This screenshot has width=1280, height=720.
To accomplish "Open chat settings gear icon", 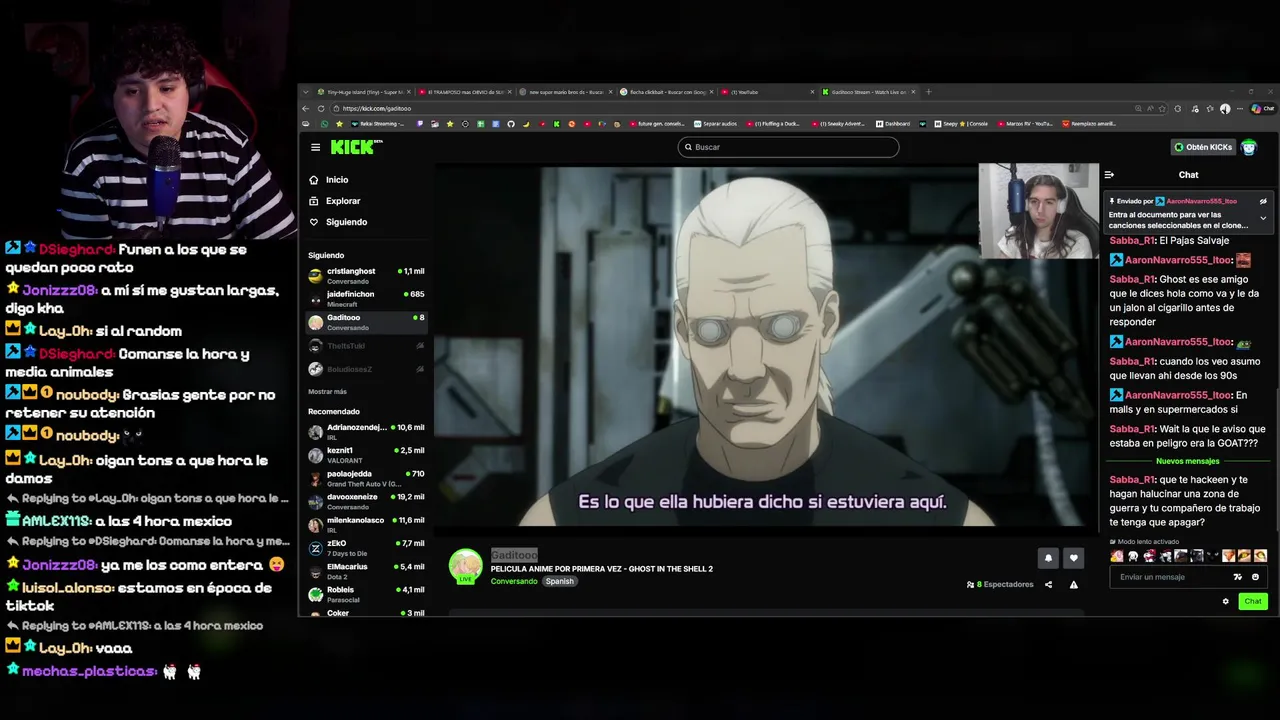I will [x=1225, y=601].
